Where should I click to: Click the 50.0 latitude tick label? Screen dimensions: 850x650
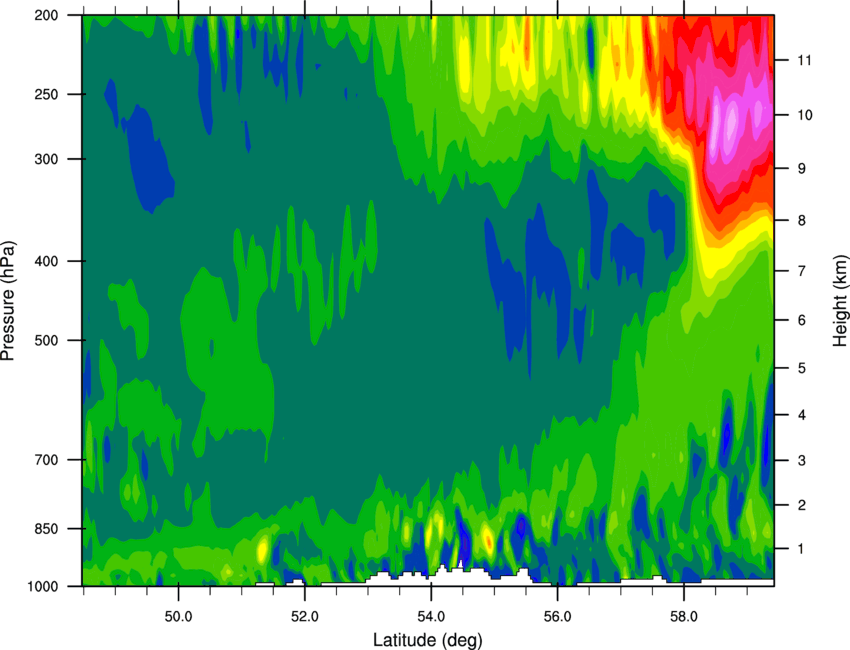[x=178, y=615]
